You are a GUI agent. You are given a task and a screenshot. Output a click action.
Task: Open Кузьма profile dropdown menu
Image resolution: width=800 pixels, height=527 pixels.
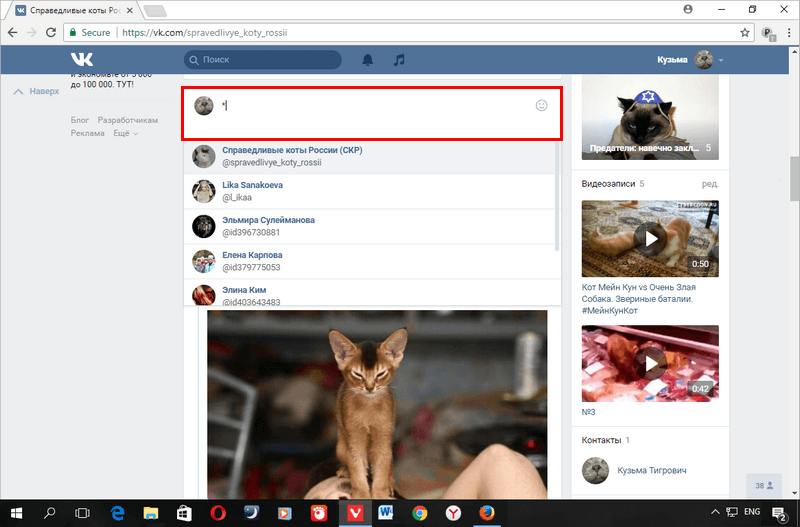click(x=690, y=60)
